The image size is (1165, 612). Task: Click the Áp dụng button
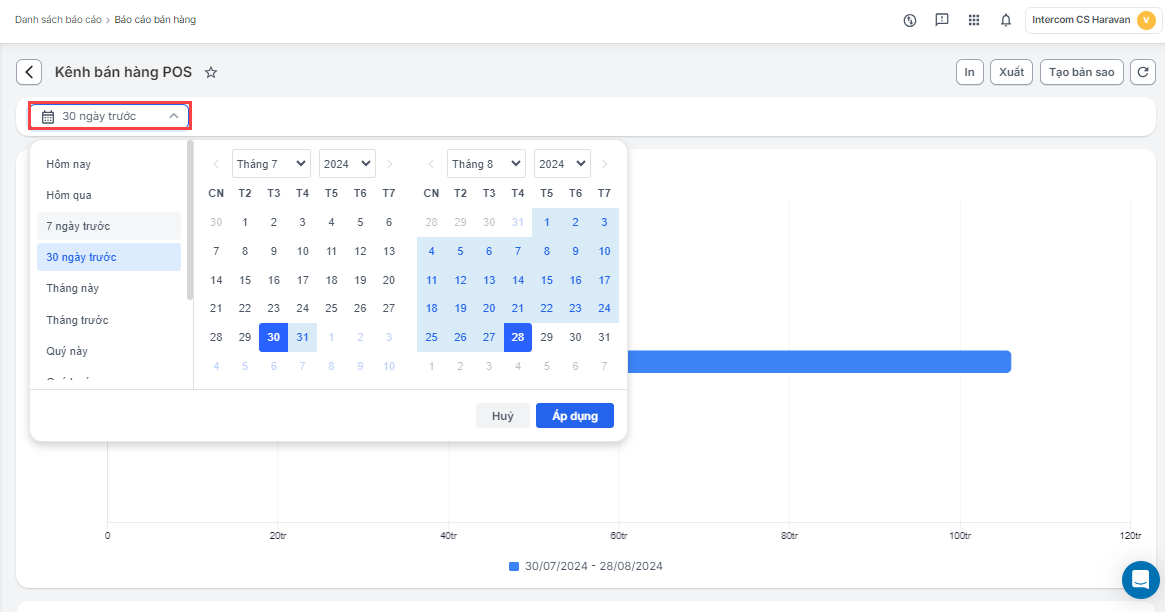[574, 416]
